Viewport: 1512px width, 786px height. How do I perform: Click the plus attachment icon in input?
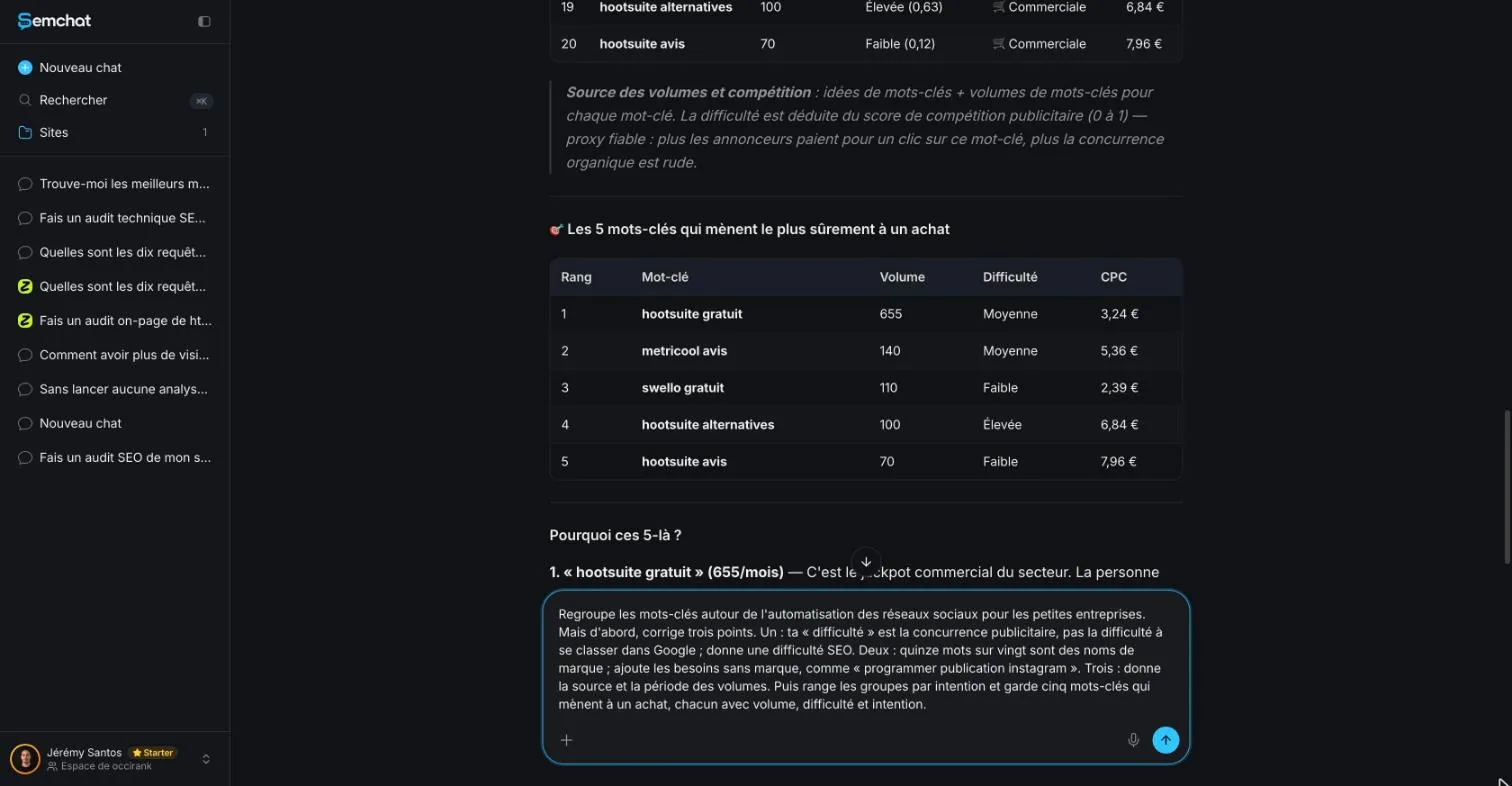[566, 740]
